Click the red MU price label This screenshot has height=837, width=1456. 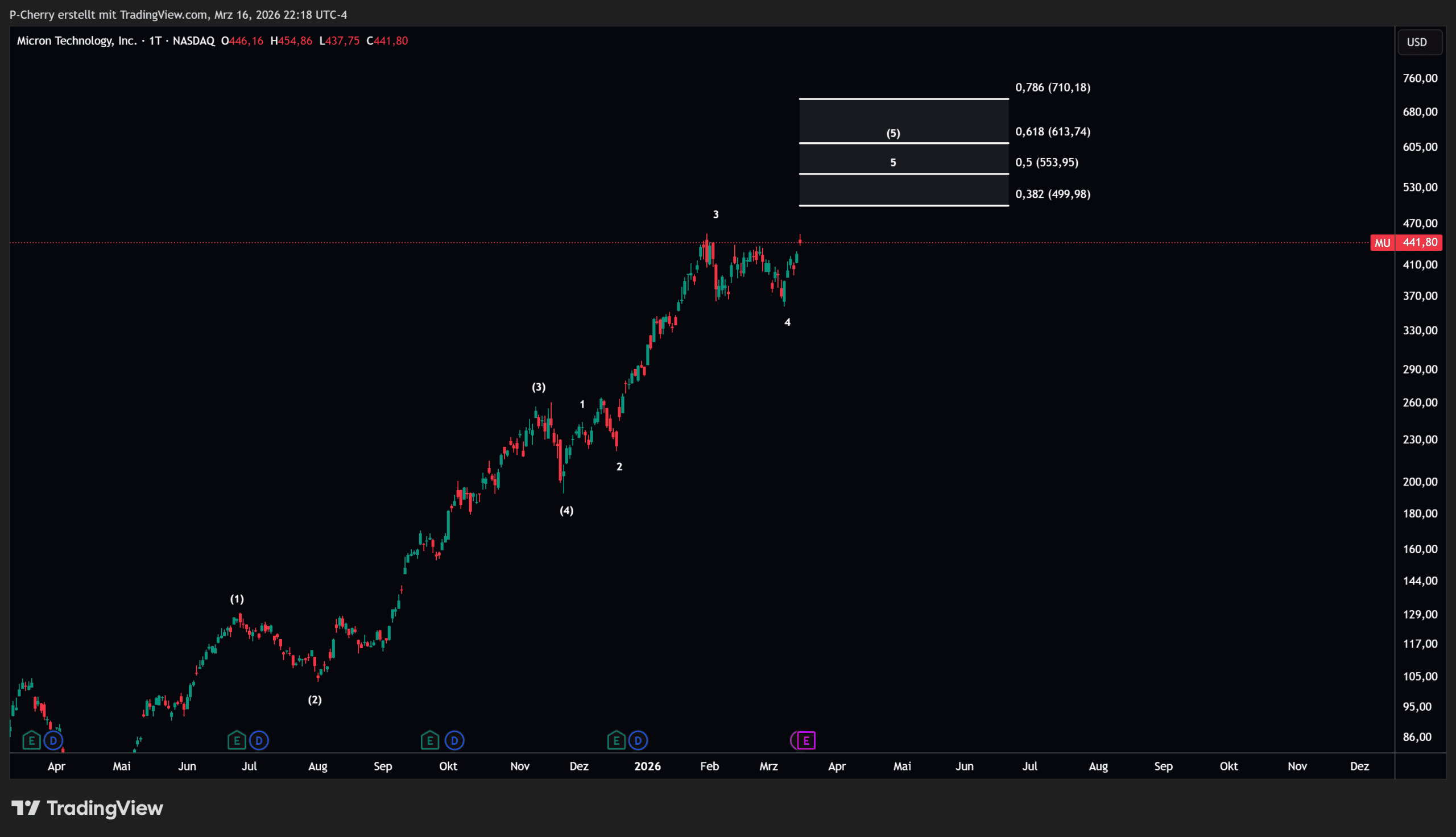[x=1382, y=243]
